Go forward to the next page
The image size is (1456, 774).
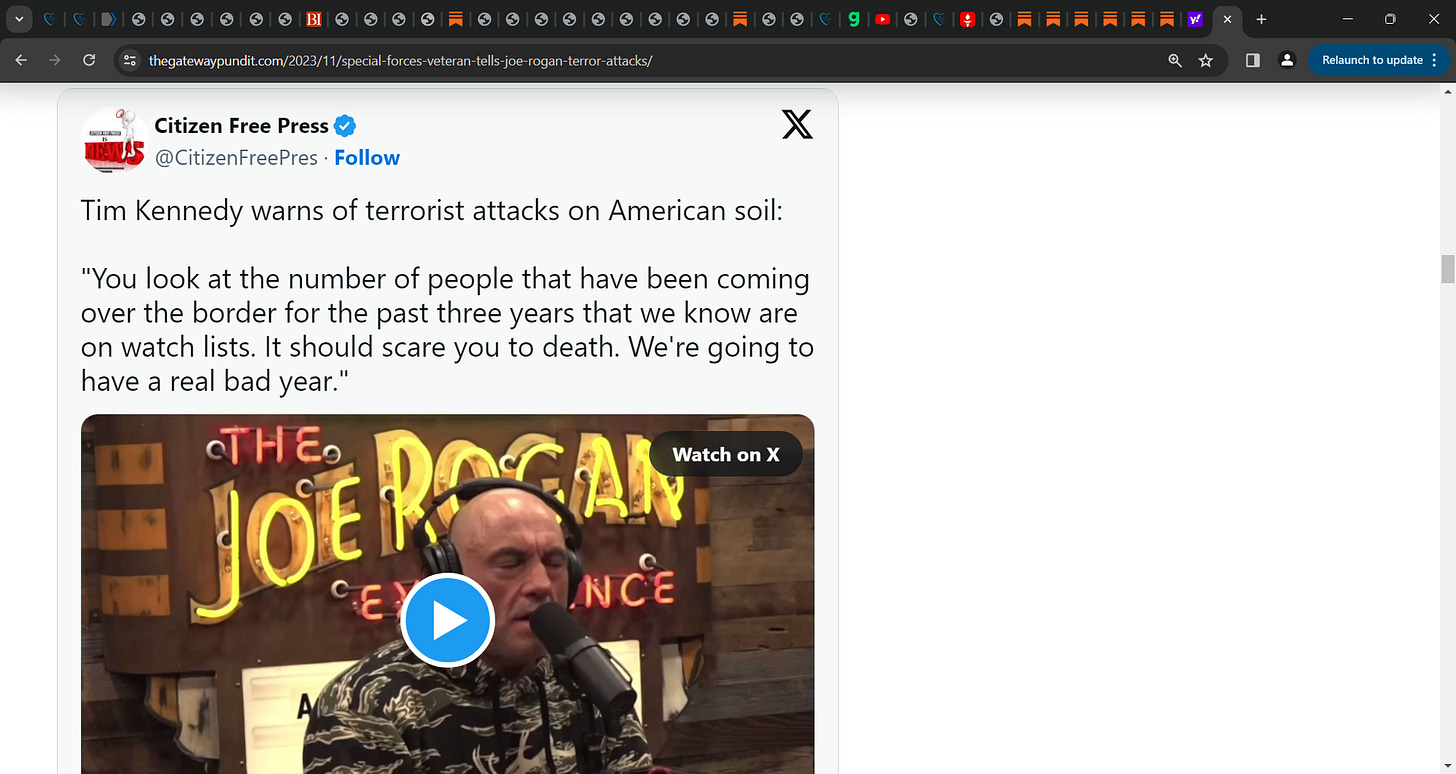point(55,60)
